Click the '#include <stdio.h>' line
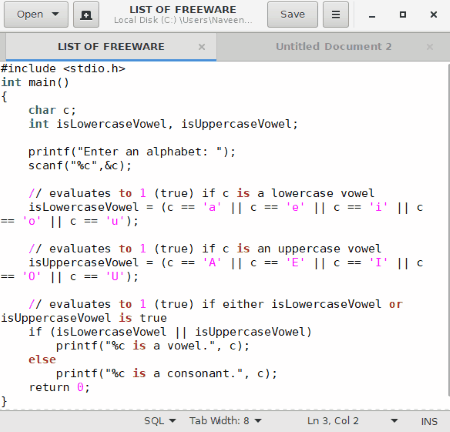The width and height of the screenshot is (450, 432). [x=63, y=68]
